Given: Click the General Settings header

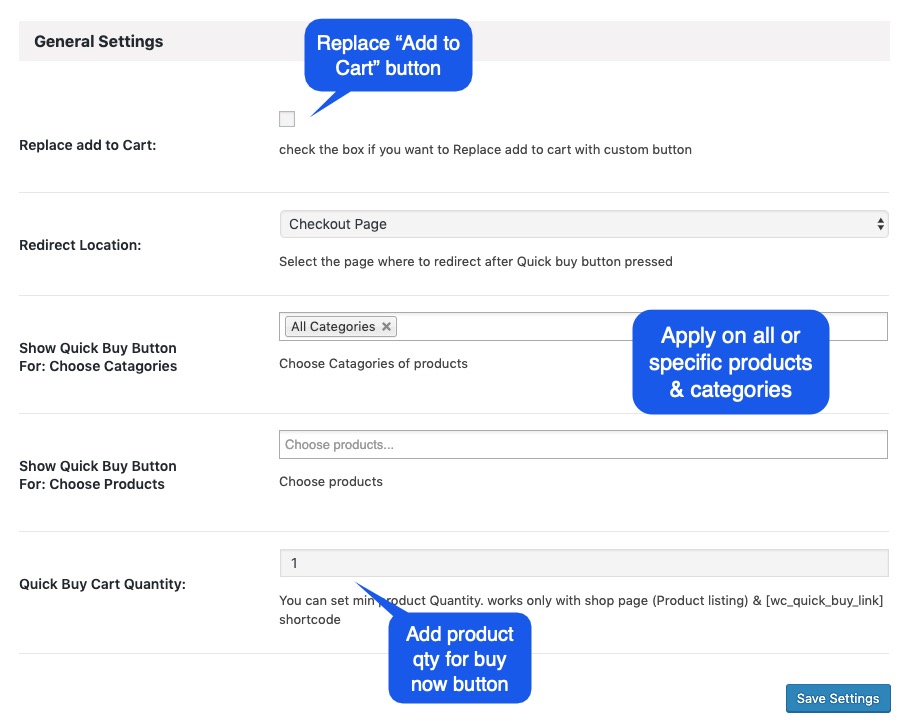Looking at the screenshot, I should pos(98,41).
